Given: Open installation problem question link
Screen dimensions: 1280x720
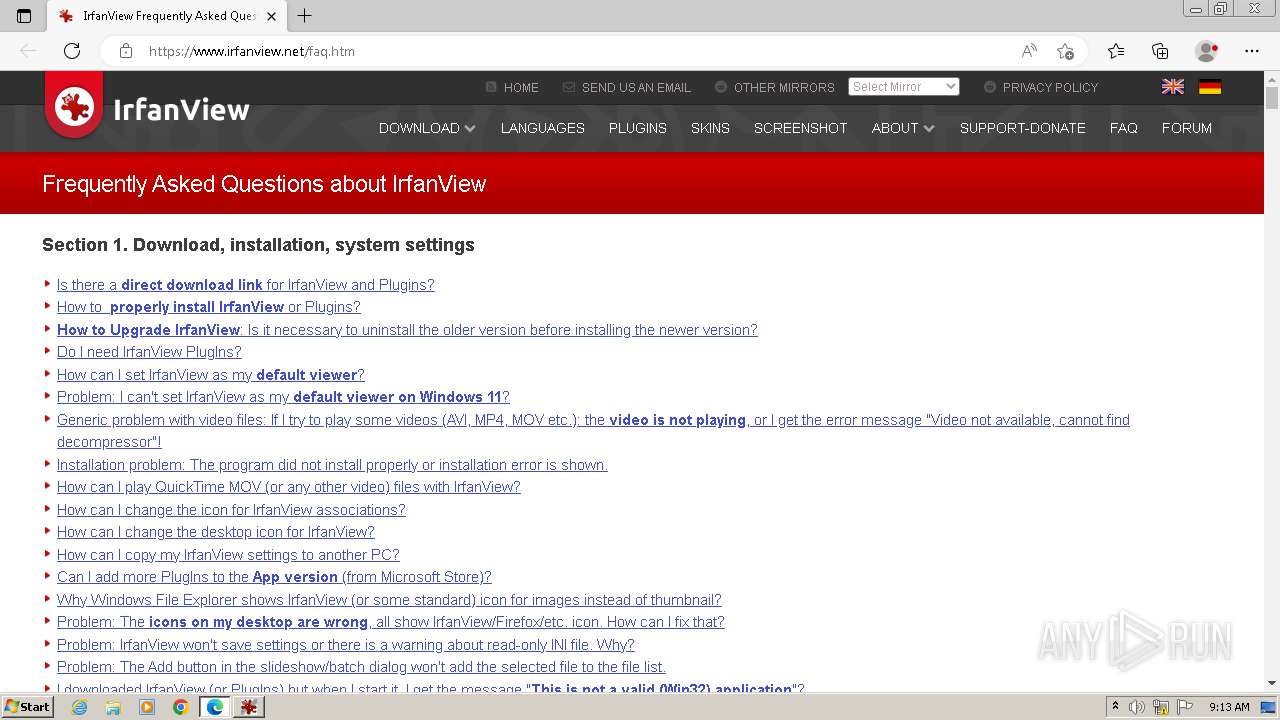Looking at the screenshot, I should point(332,465).
